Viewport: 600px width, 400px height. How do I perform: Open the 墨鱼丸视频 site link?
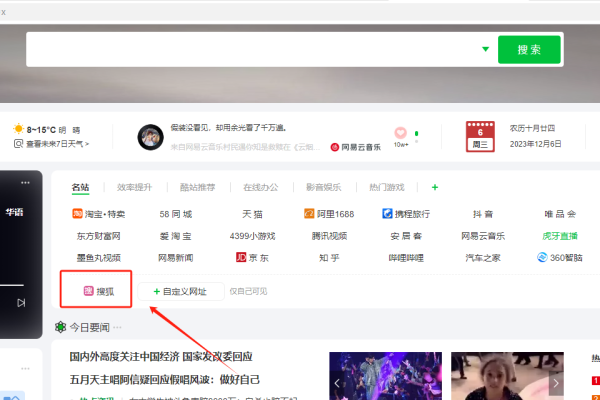(x=99, y=258)
